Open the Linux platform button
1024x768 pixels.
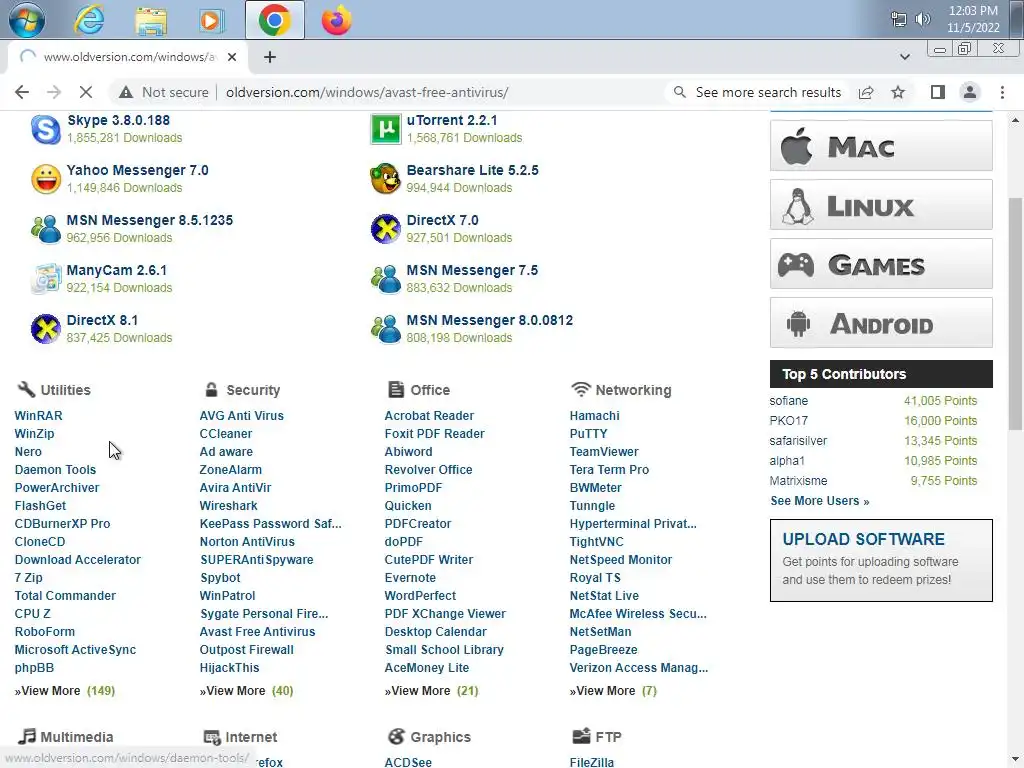click(x=881, y=204)
